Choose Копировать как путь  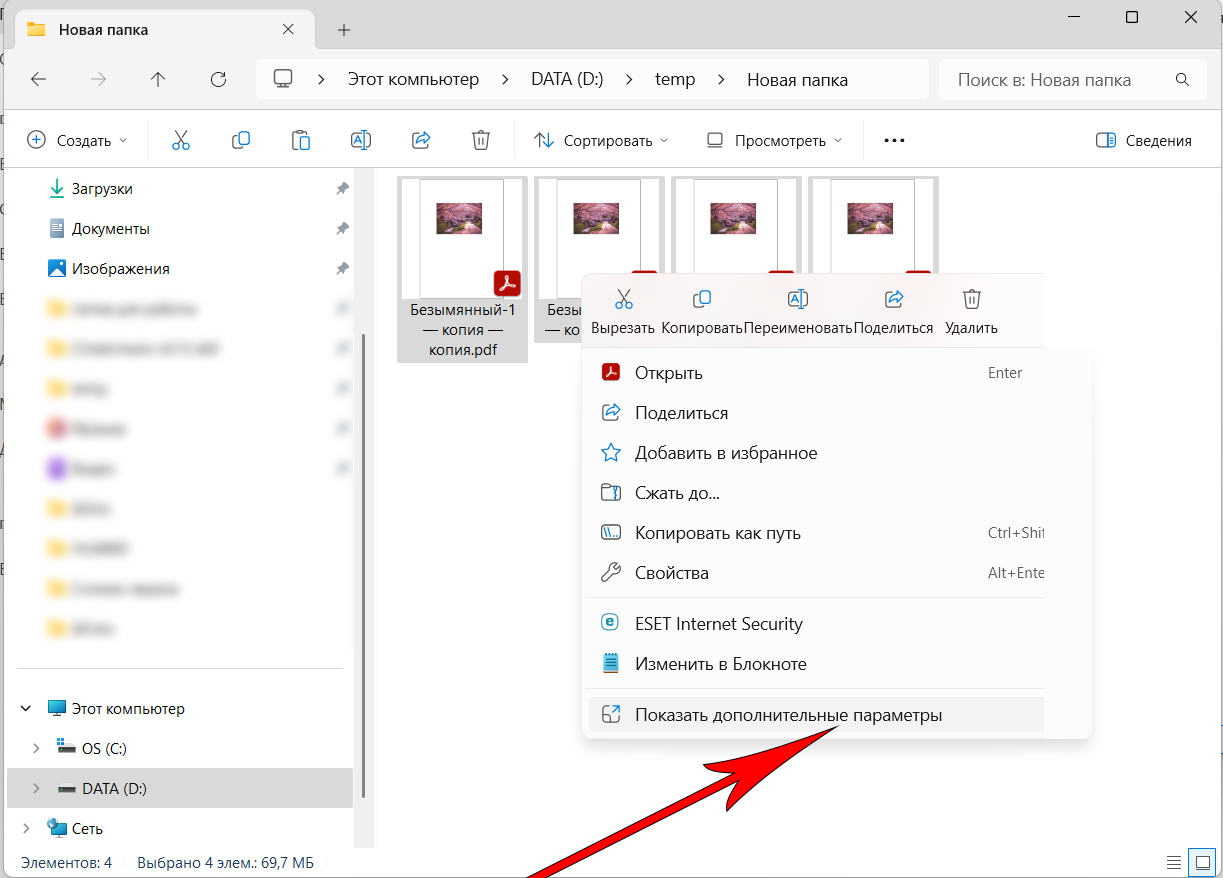816,533
